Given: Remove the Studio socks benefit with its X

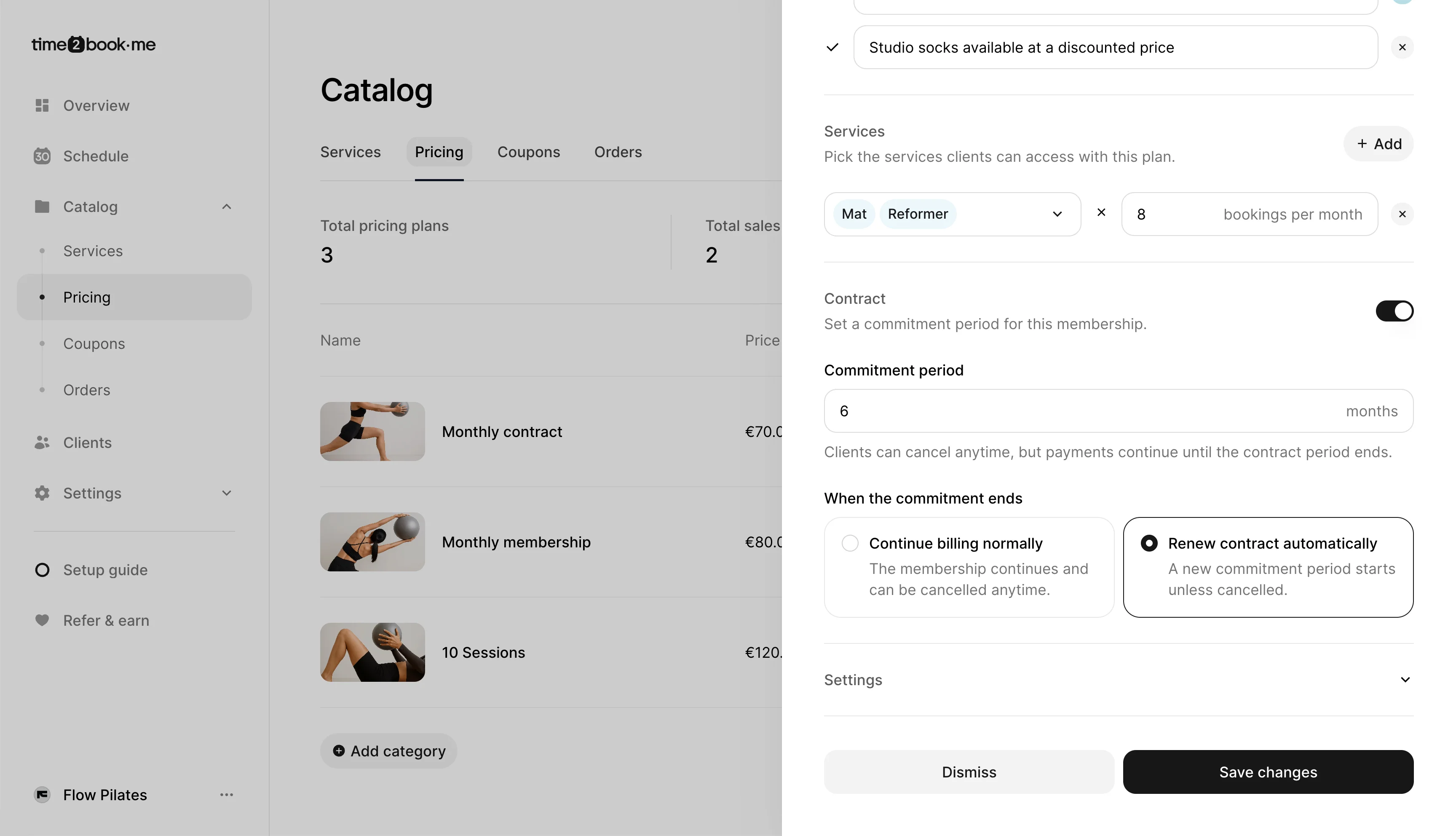Looking at the screenshot, I should [1402, 48].
